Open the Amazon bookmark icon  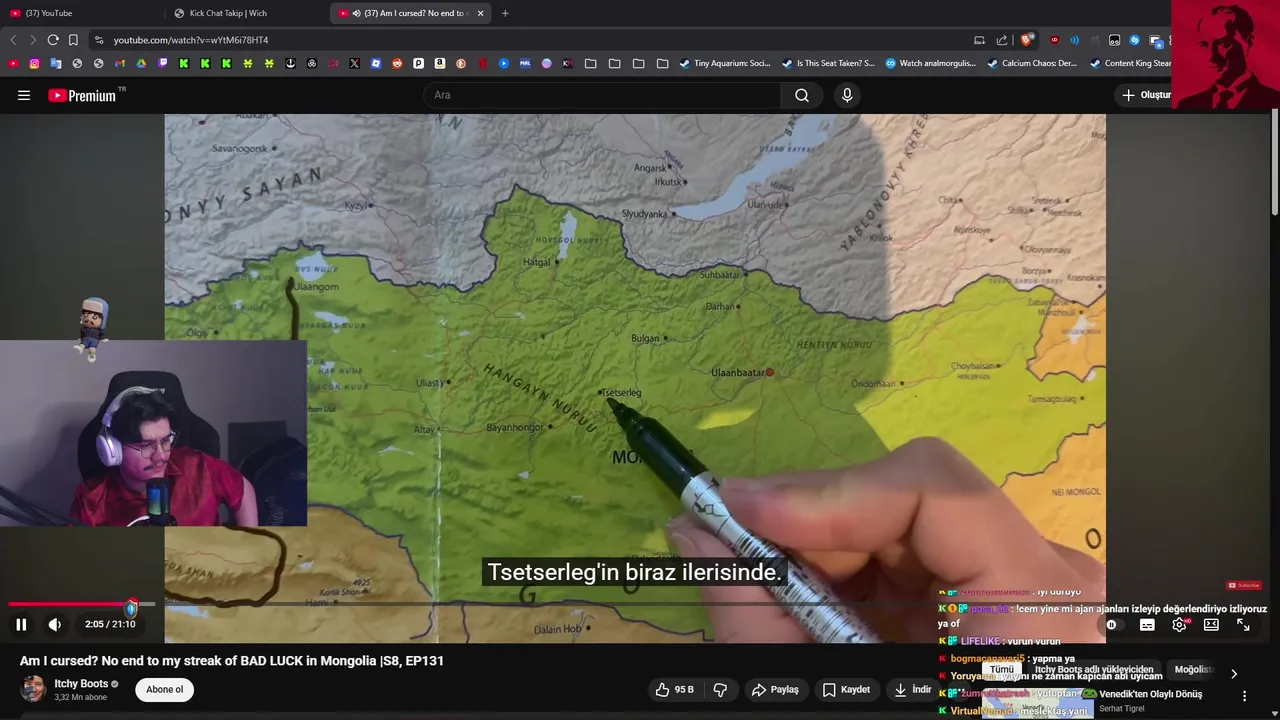click(x=439, y=63)
